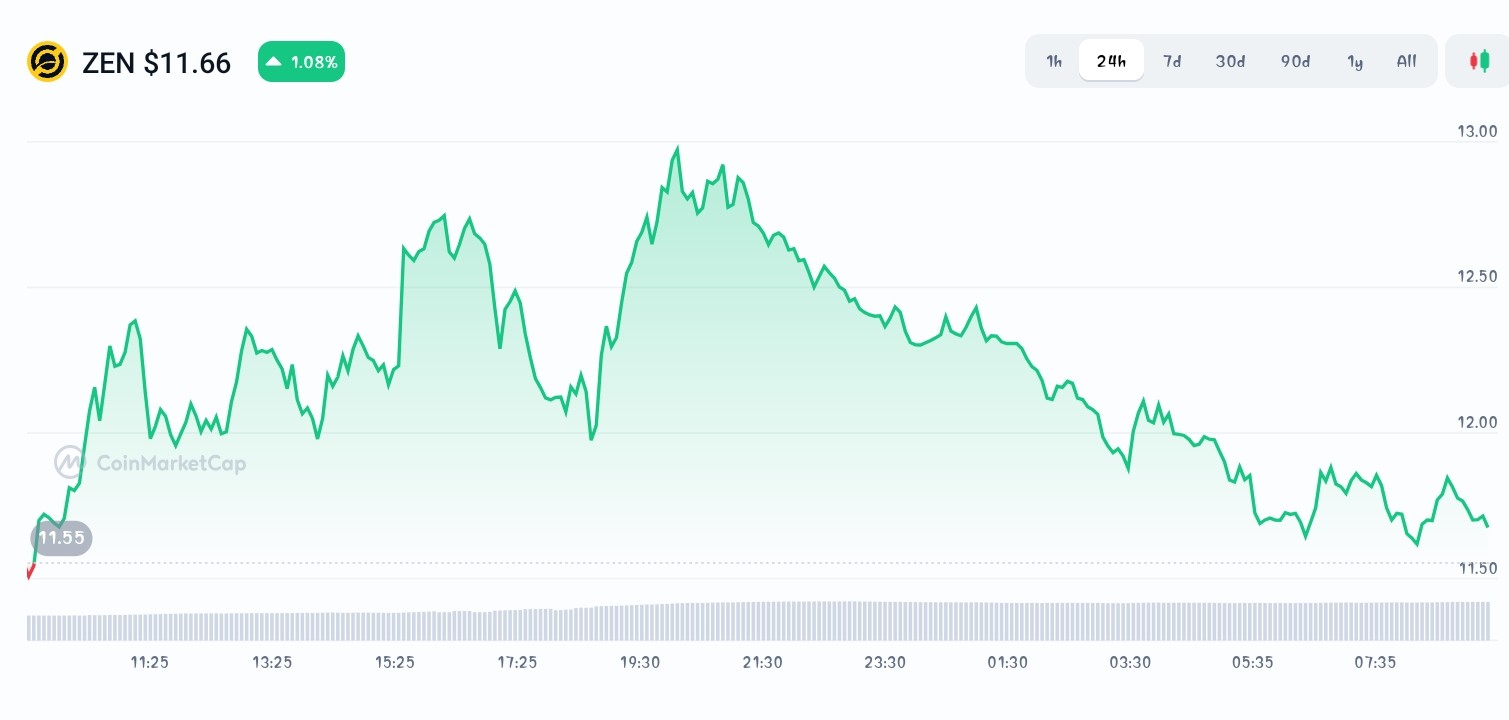
Task: Switch to the 7d time range
Action: coord(1172,61)
